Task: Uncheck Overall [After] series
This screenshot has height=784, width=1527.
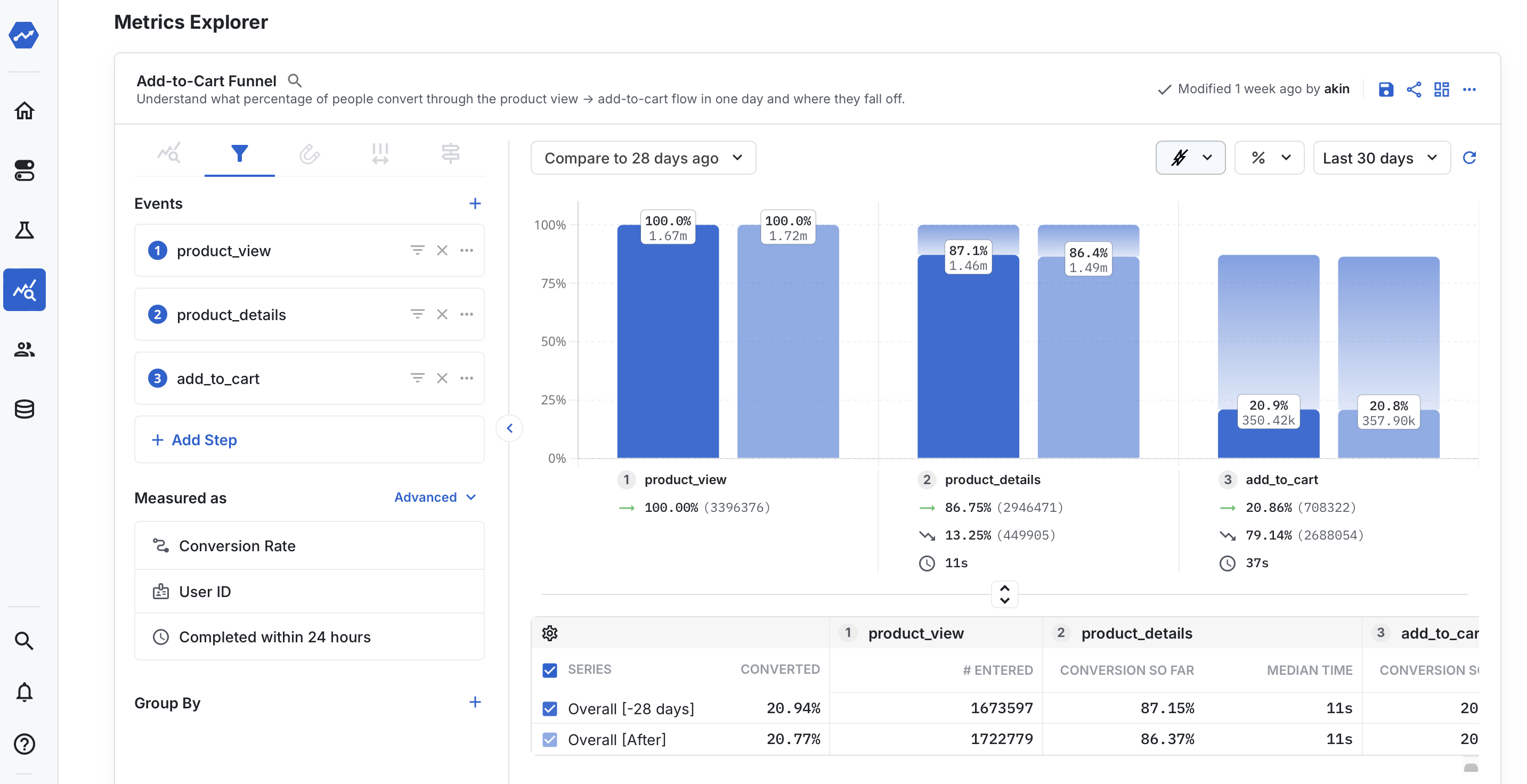Action: 549,740
